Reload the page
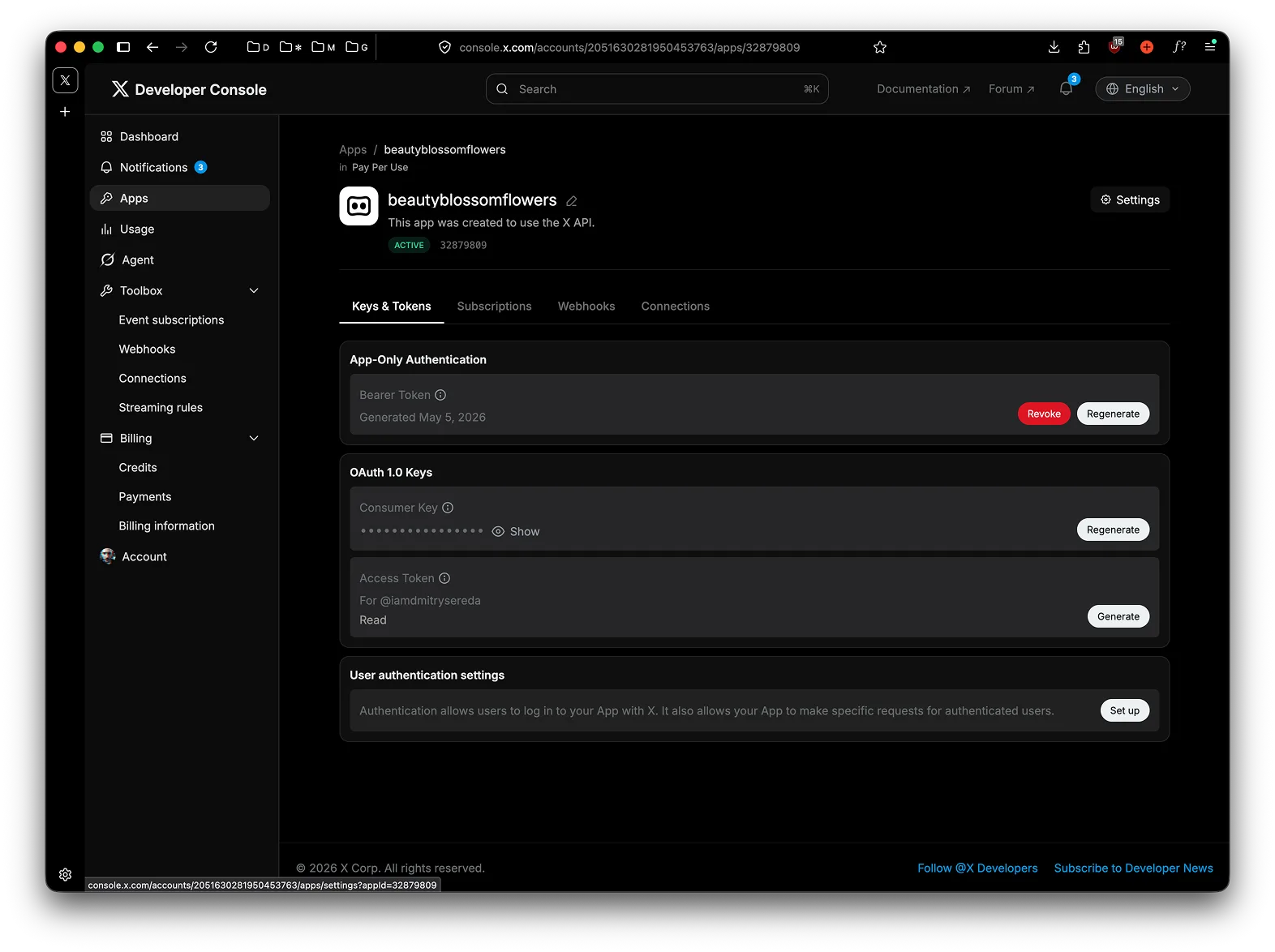Viewport: 1275px width, 952px height. (211, 47)
